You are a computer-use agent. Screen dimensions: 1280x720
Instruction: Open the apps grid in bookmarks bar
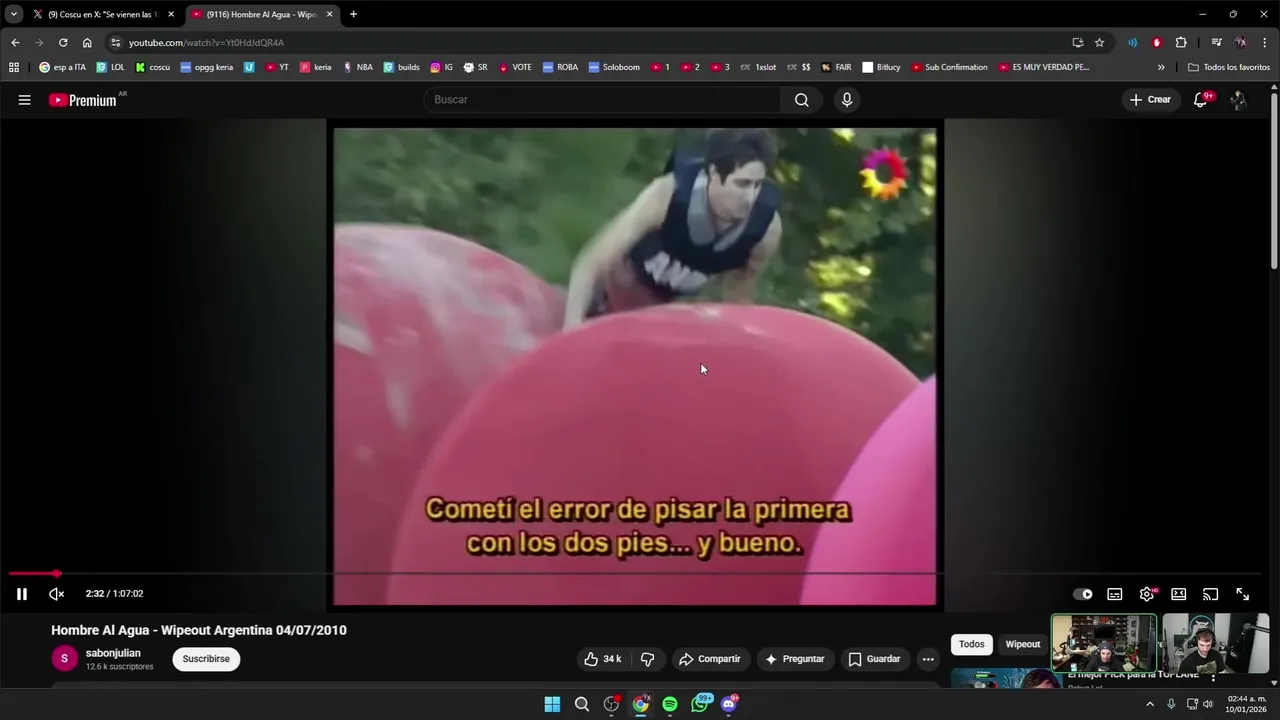14,67
